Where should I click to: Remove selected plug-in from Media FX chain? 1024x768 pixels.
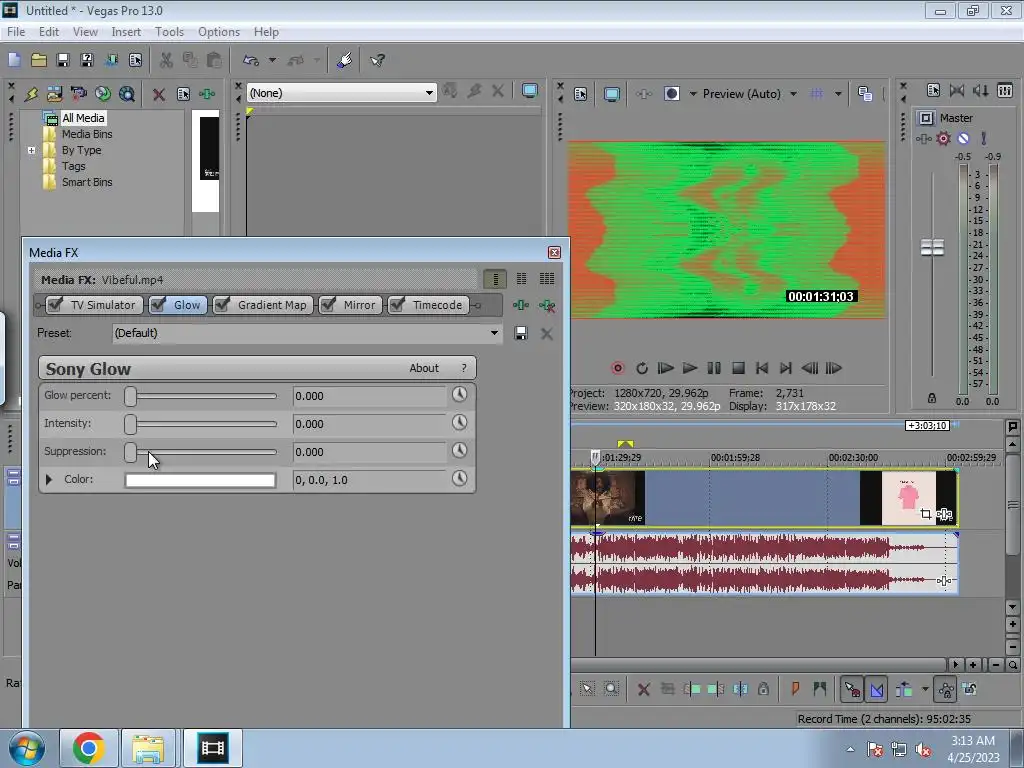click(547, 305)
